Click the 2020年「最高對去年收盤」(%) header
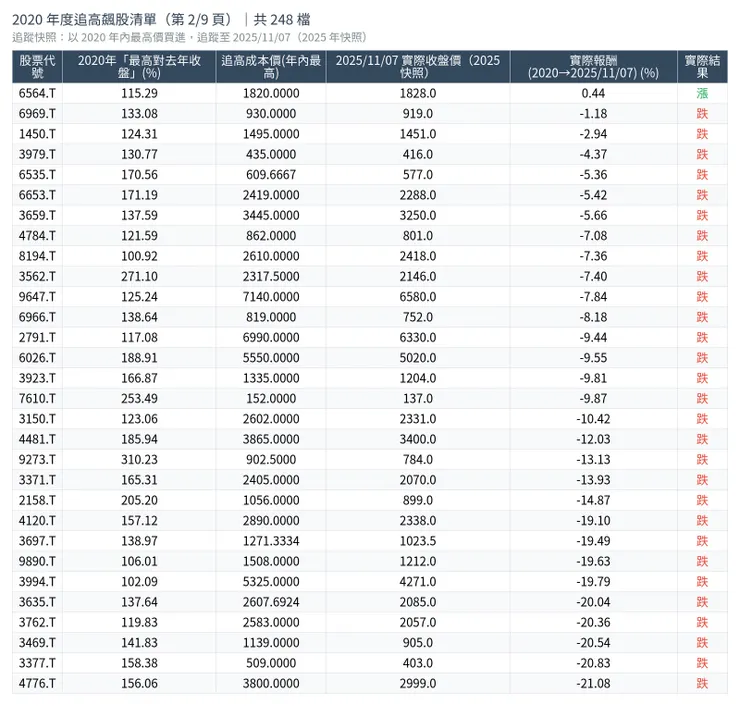 [x=139, y=67]
